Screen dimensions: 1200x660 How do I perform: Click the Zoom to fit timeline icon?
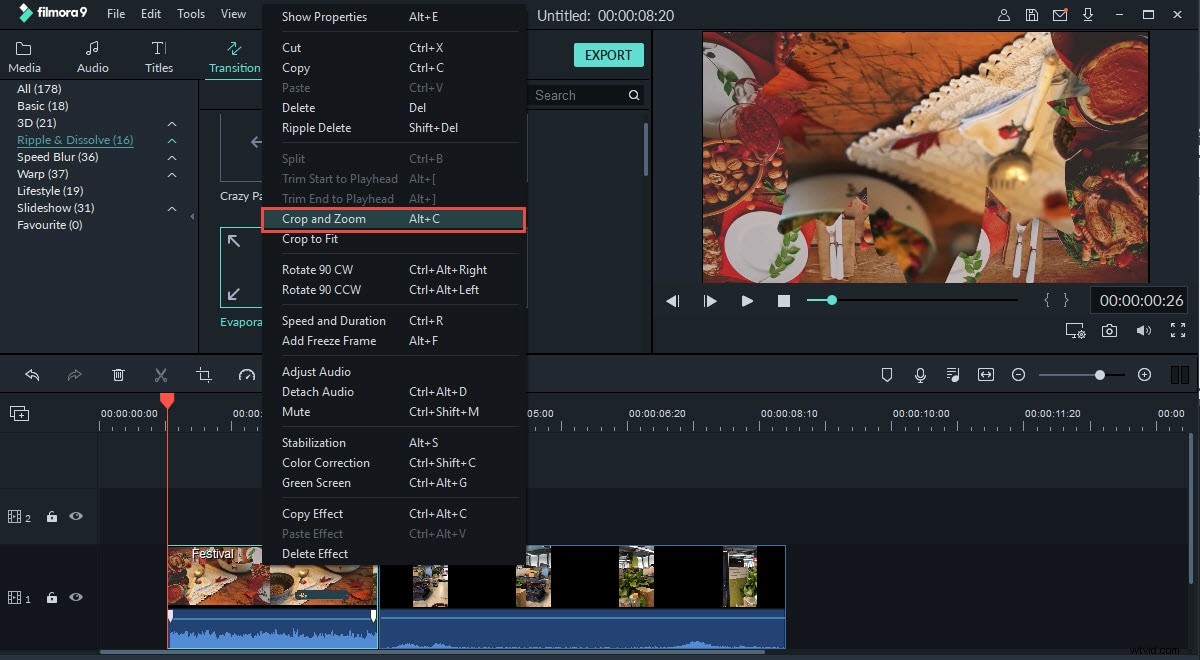point(986,374)
